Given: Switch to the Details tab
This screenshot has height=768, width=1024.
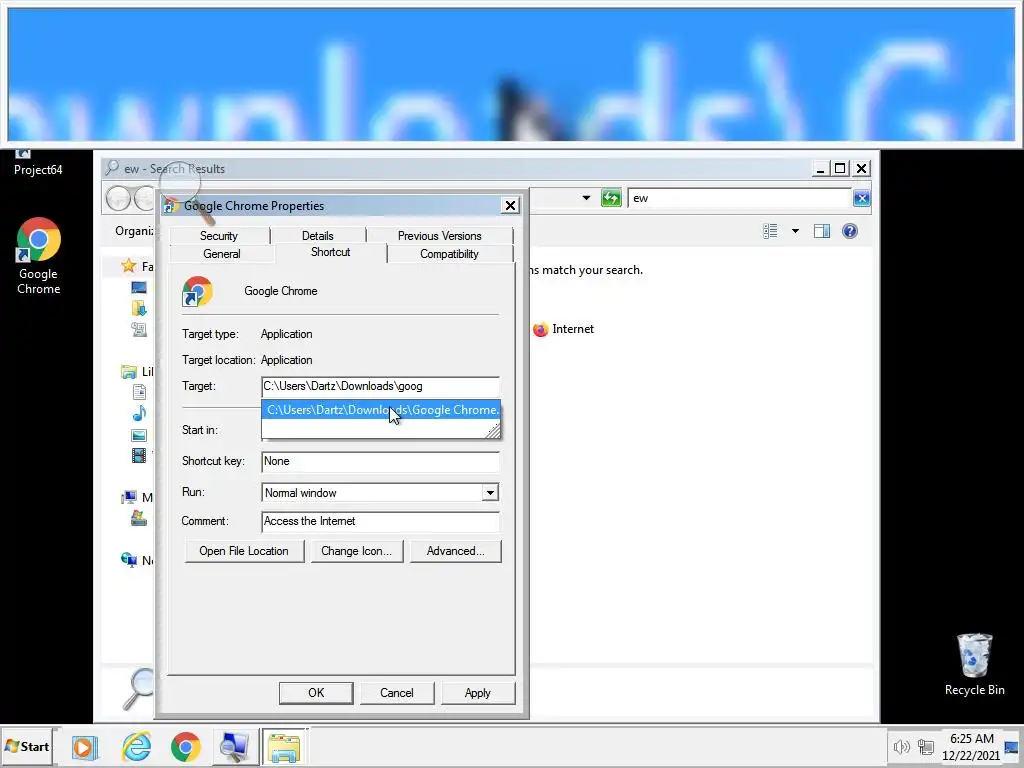Looking at the screenshot, I should point(317,236).
